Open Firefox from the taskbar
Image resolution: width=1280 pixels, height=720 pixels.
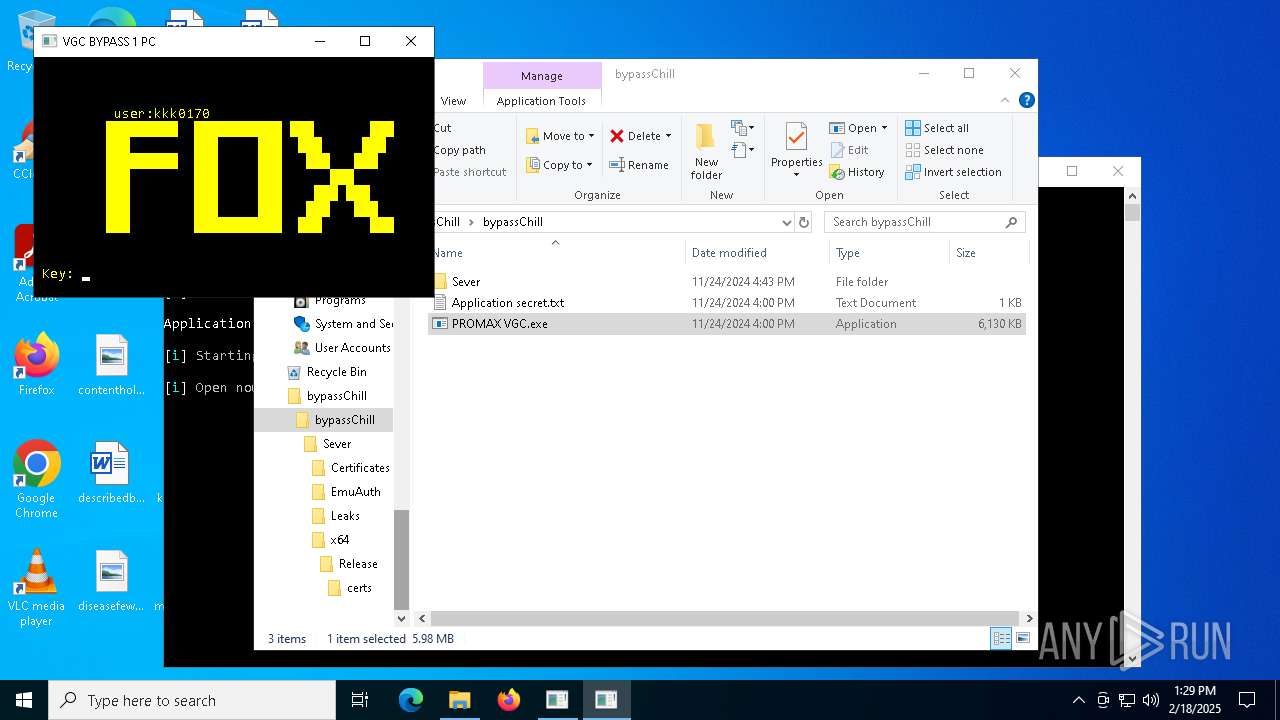(x=508, y=700)
